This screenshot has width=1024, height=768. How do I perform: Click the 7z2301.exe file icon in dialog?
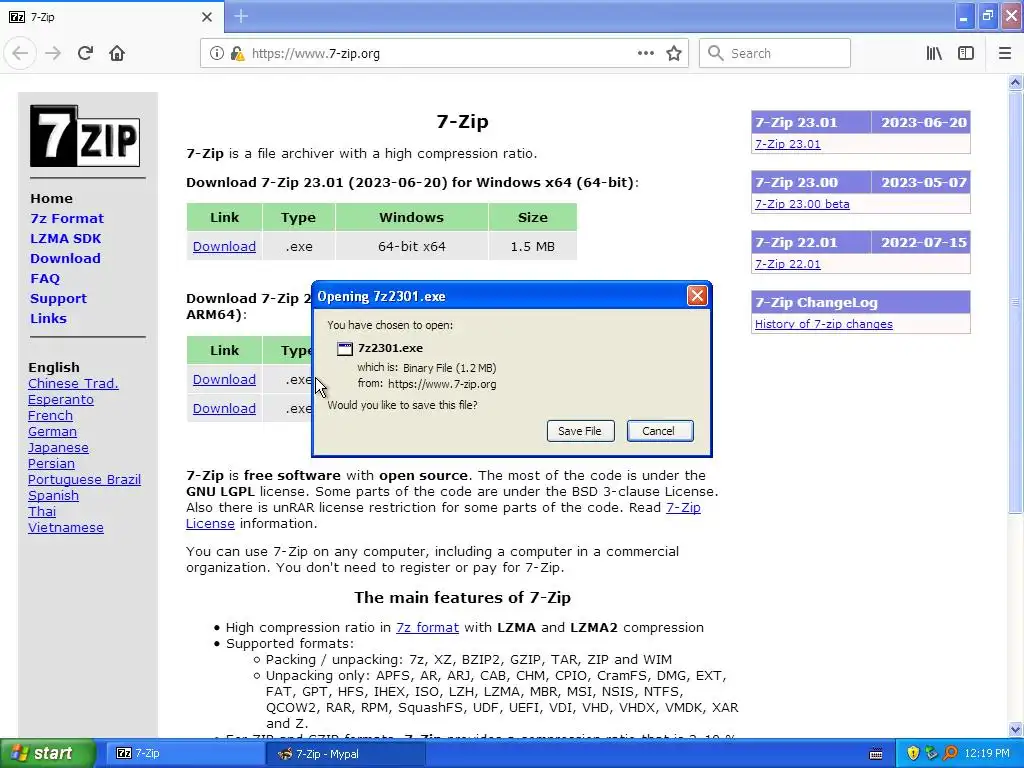(x=344, y=349)
